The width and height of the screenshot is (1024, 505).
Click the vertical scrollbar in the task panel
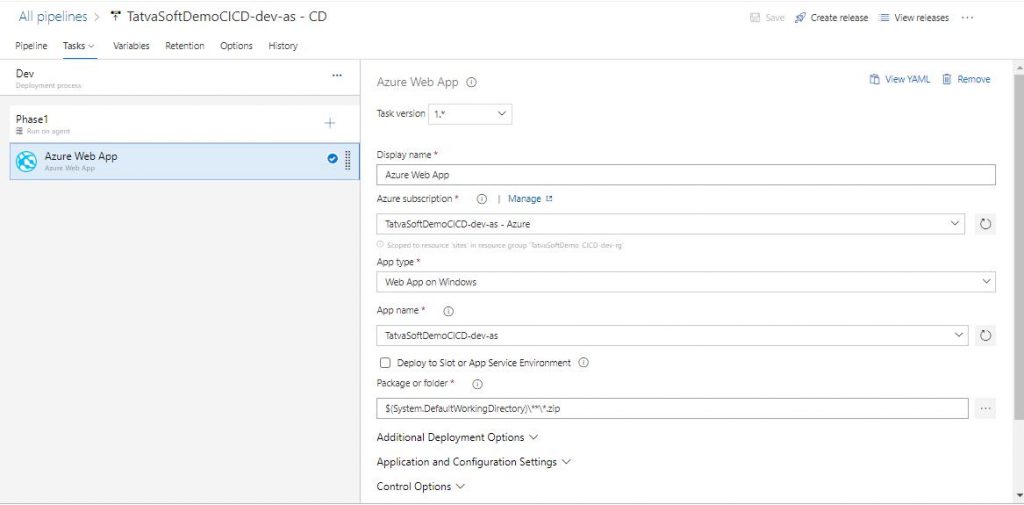point(1019,248)
